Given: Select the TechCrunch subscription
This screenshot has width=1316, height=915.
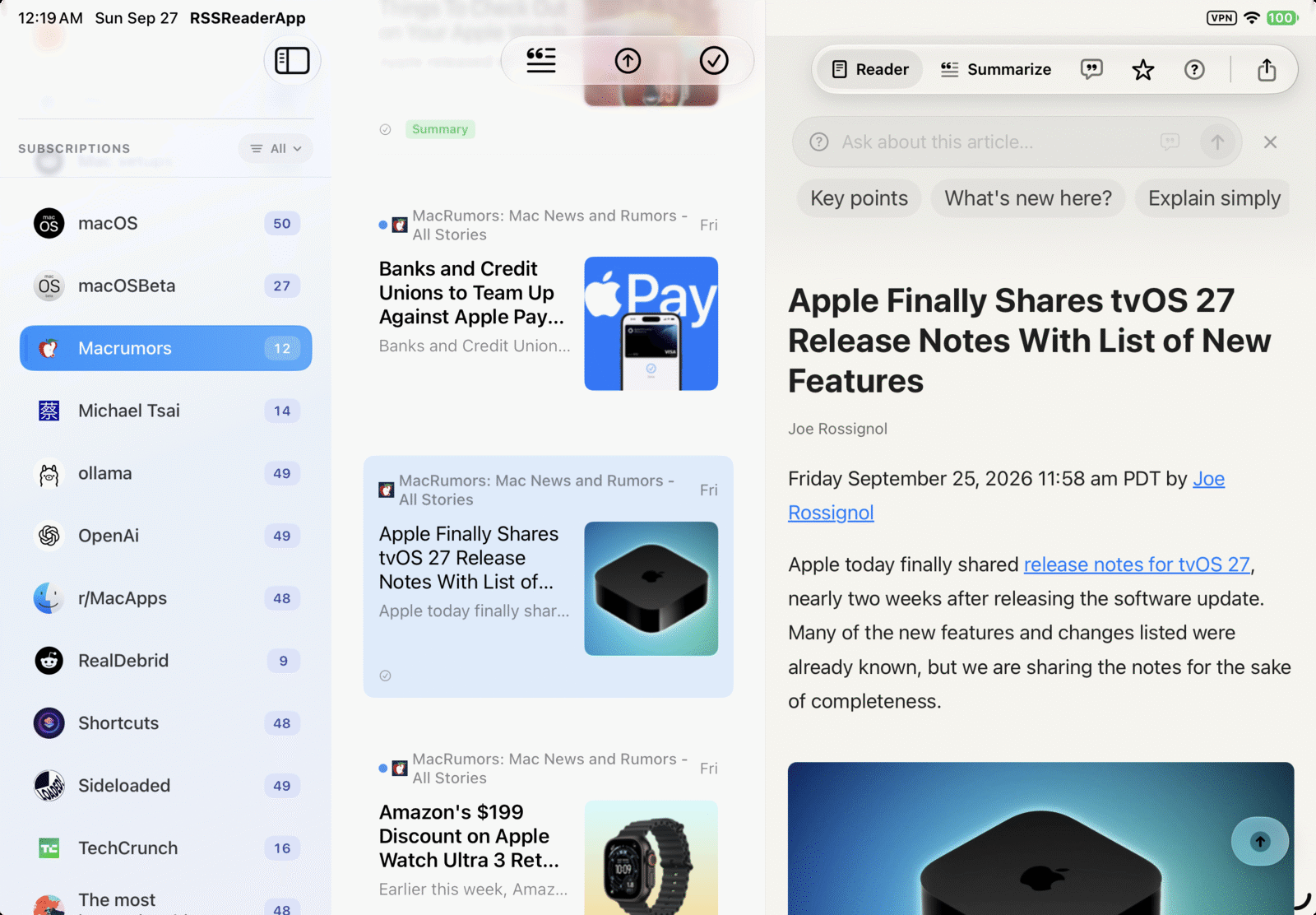Looking at the screenshot, I should coord(166,848).
